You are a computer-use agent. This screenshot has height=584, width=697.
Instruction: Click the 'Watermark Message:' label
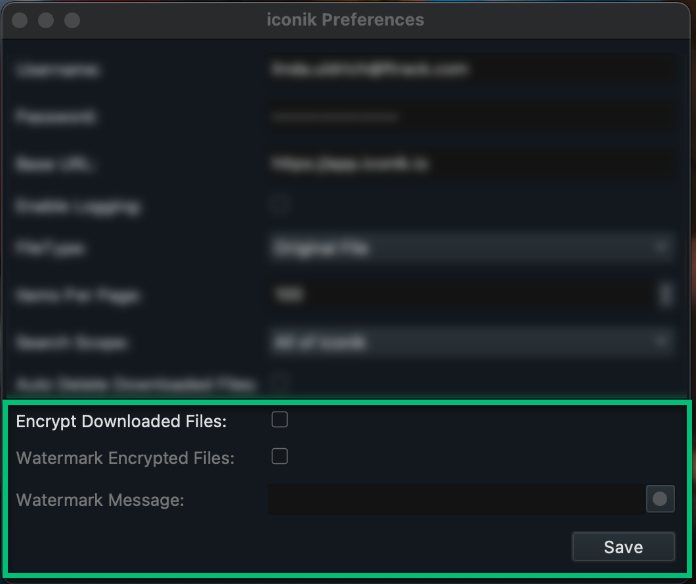pos(100,500)
